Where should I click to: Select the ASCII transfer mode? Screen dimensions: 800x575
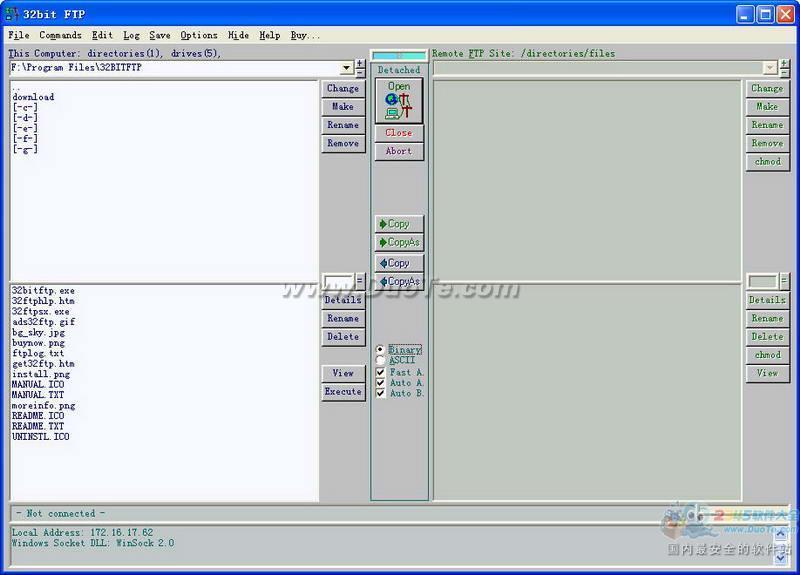click(x=381, y=361)
